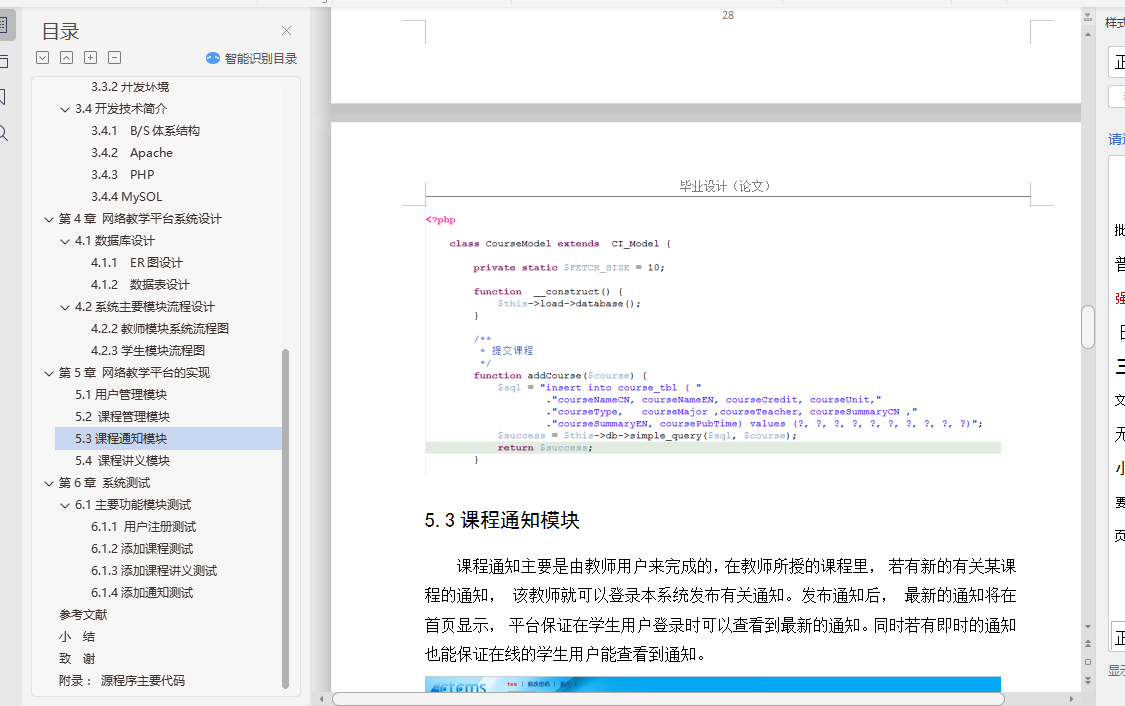
Task: Click the plus icon to add heading
Action: (x=90, y=57)
